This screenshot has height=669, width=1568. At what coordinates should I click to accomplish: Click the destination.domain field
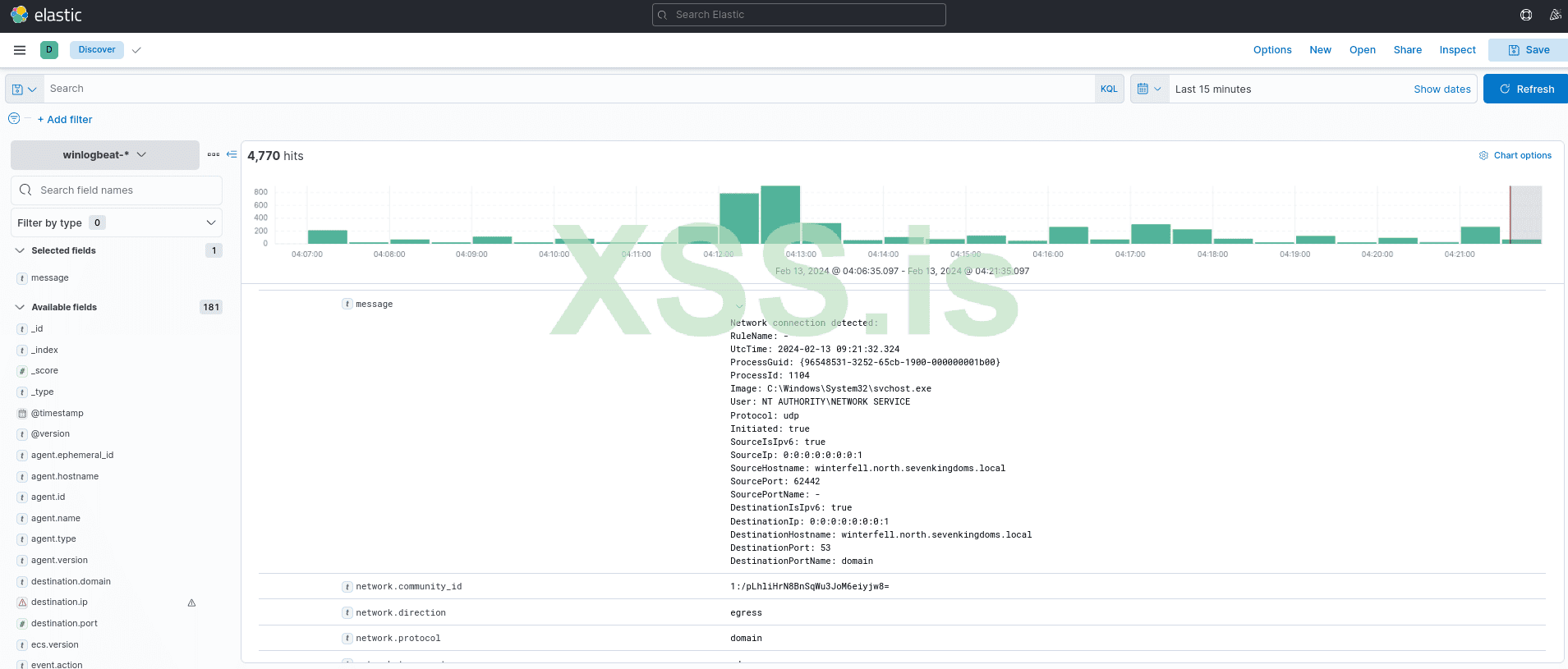pos(71,582)
